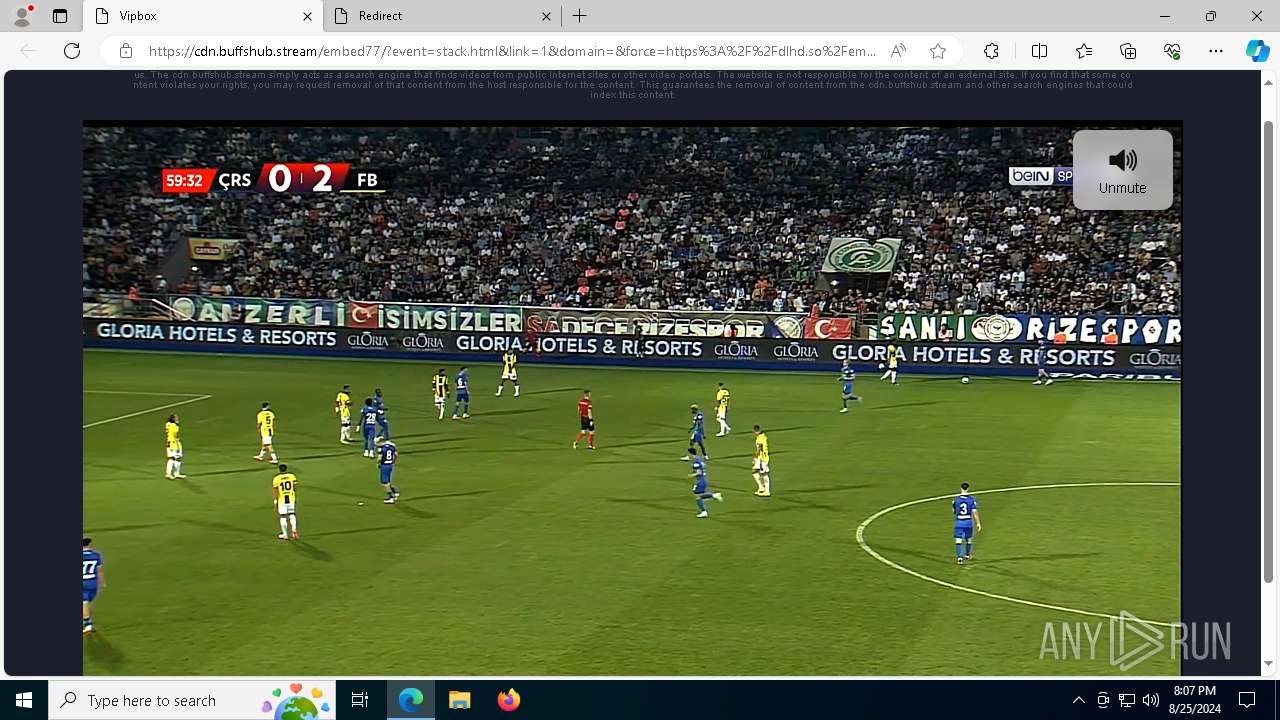The width and height of the screenshot is (1280, 720).
Task: Click the address bar URL
Action: [x=512, y=51]
